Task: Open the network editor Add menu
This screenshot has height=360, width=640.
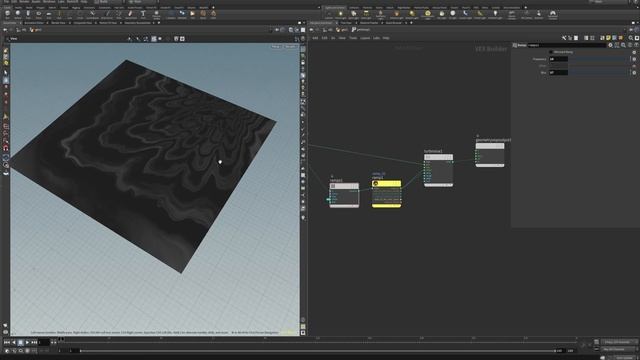Action: [x=315, y=38]
